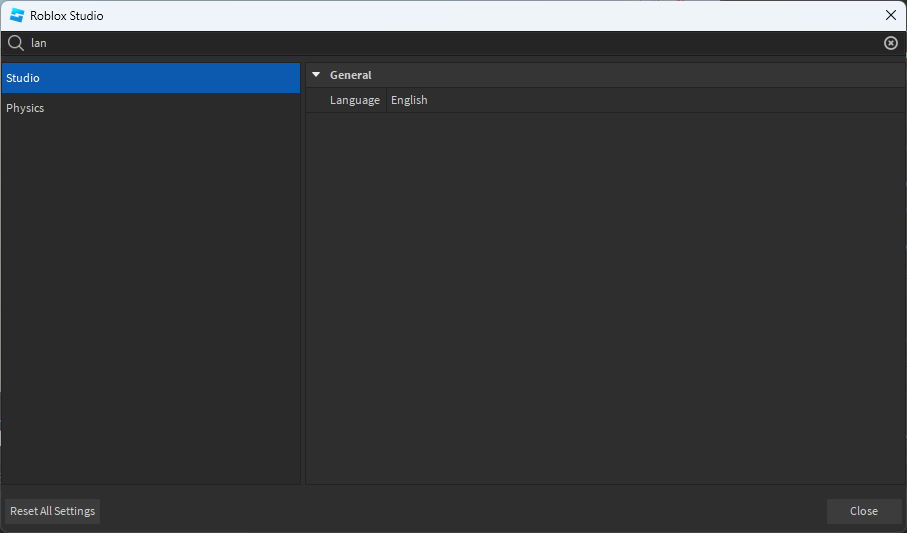
Task: Click the Close button at the bottom
Action: 864,511
